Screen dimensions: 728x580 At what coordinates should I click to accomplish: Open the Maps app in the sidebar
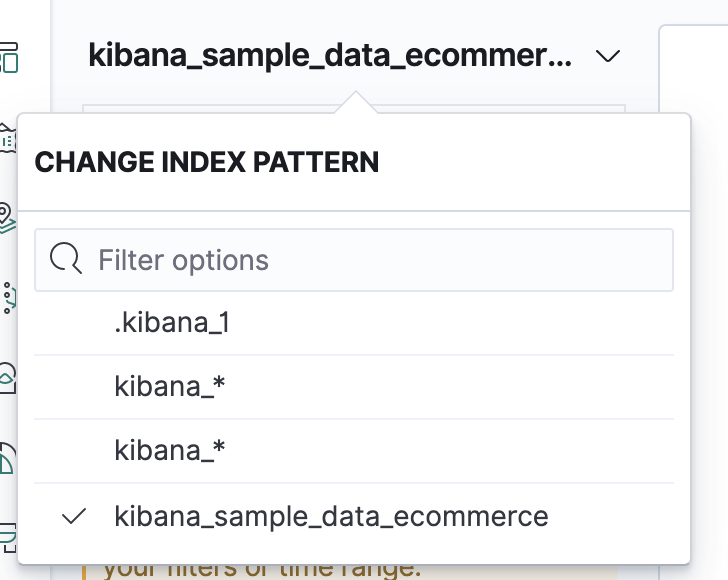8,217
